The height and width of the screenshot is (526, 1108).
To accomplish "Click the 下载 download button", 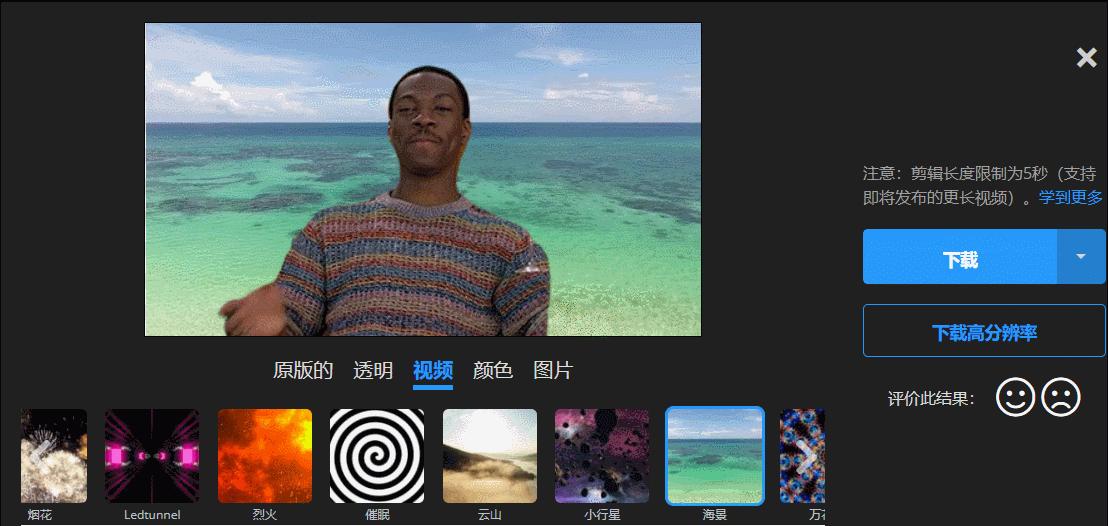I will click(959, 257).
